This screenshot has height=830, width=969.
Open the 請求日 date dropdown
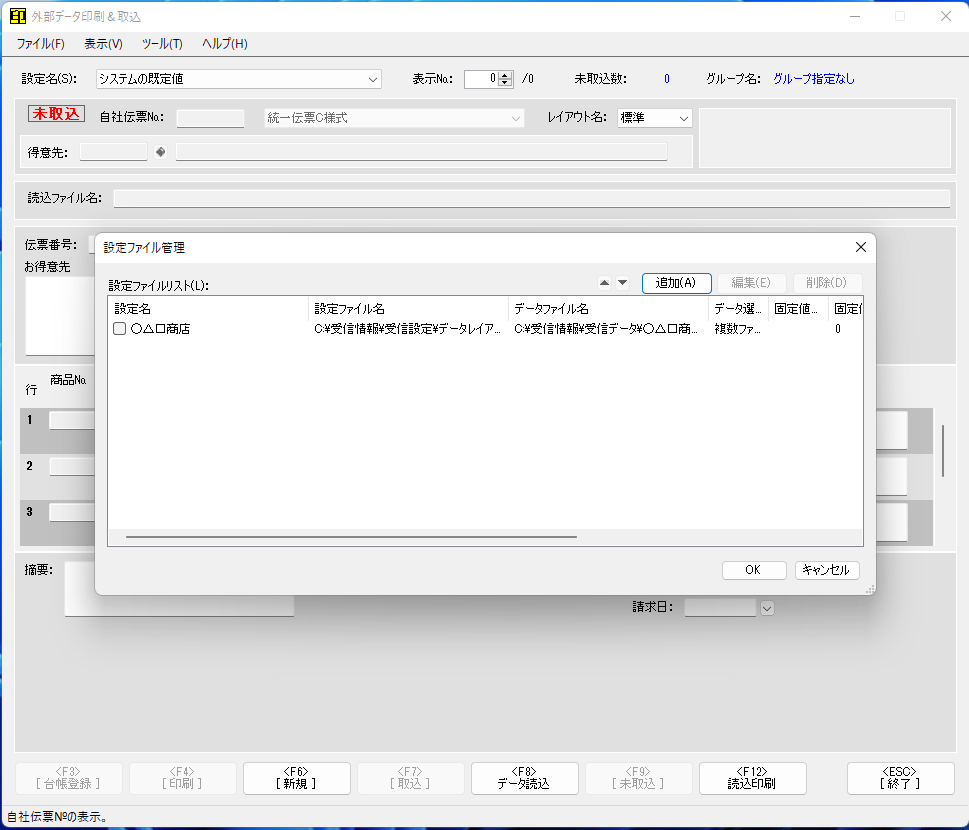point(767,608)
